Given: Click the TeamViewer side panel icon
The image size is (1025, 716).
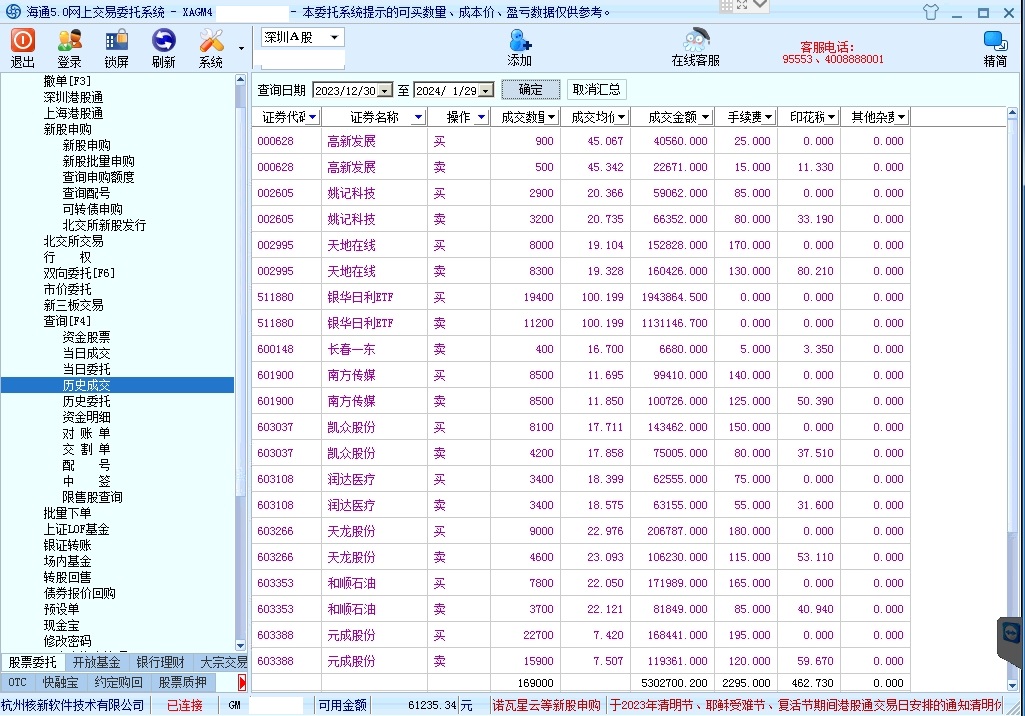Looking at the screenshot, I should [x=1011, y=634].
